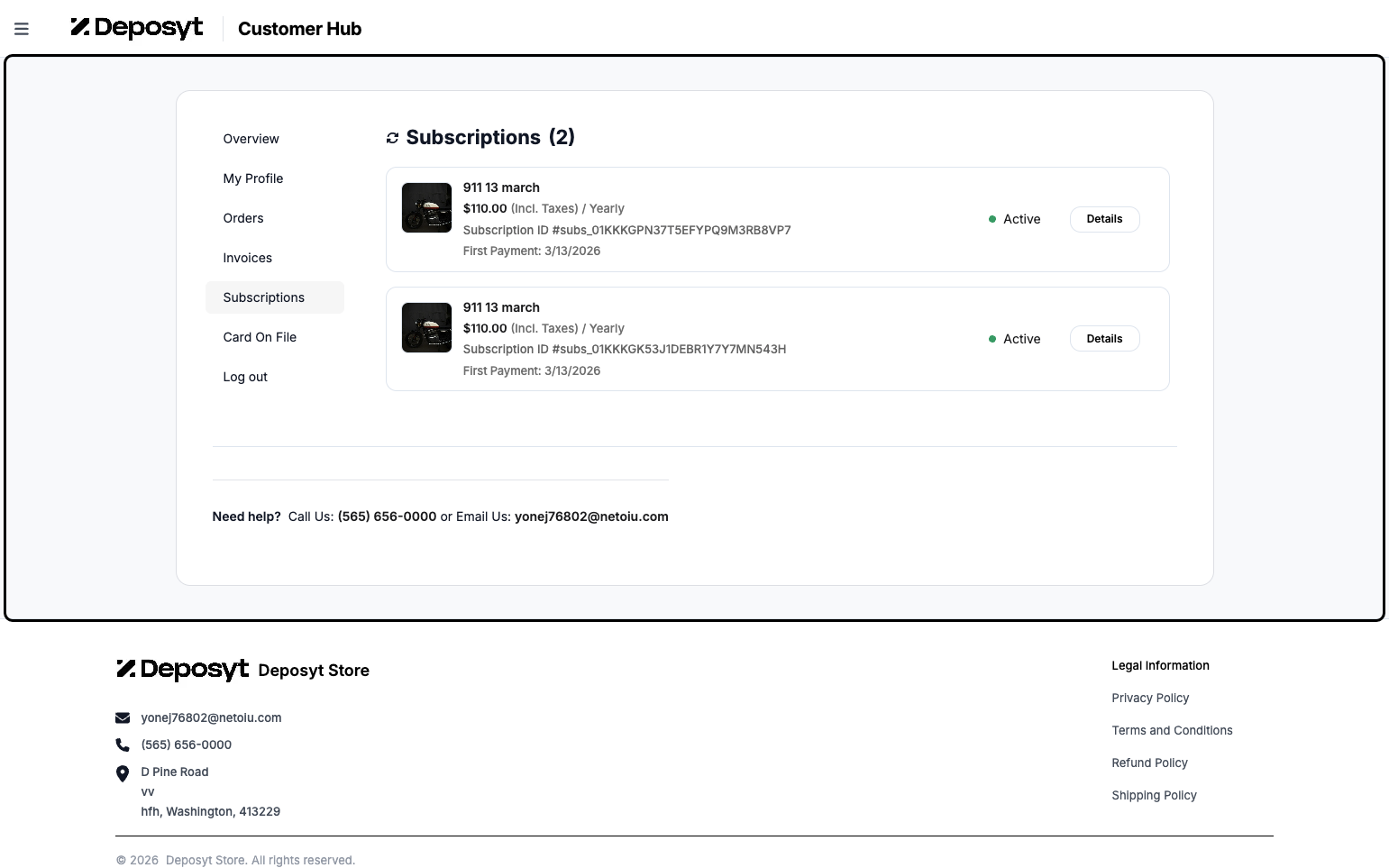Click motorcycle thumbnail of subscription ending MN543H
Viewport: 1389px width, 868px height.
426,327
